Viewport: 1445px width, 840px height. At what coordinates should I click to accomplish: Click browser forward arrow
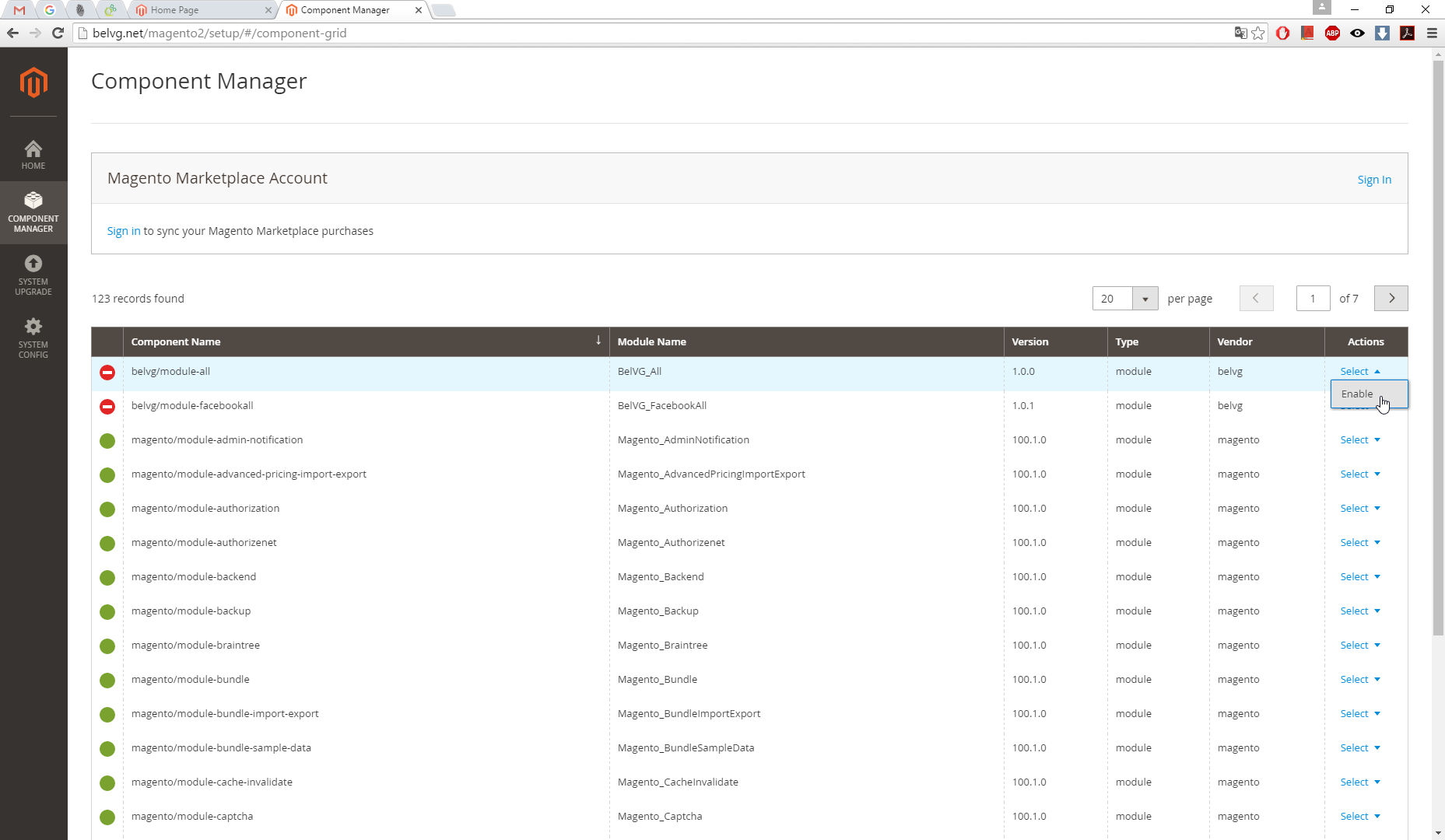[35, 33]
